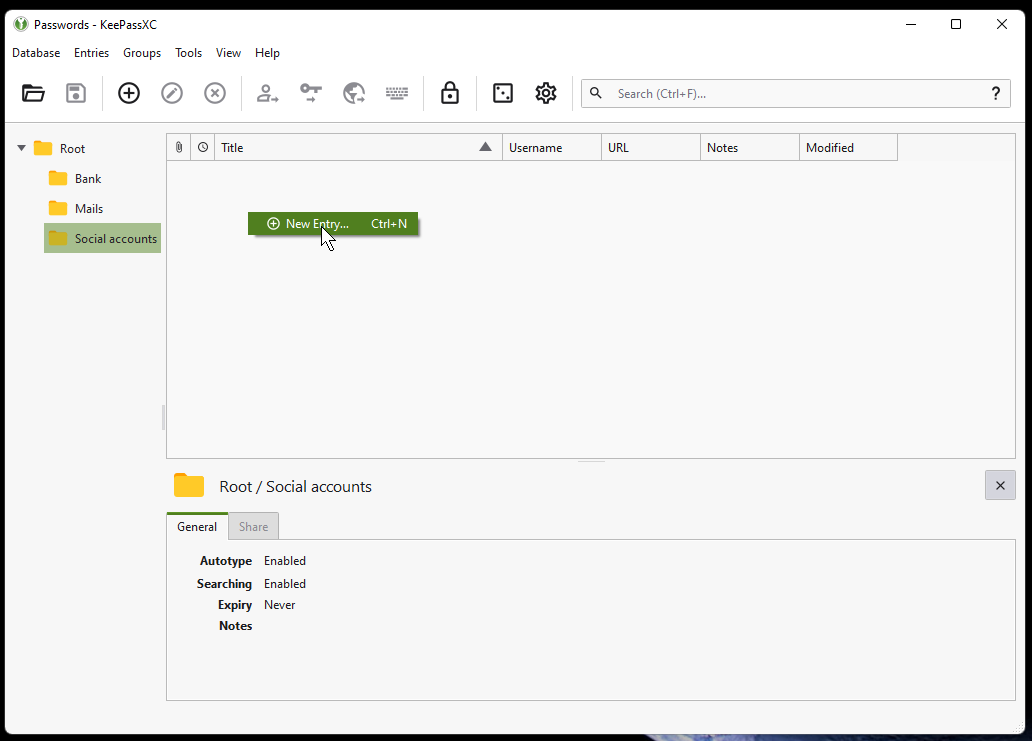Open password generator dice icon
Viewport: 1032px width, 741px height.
pyautogui.click(x=503, y=93)
